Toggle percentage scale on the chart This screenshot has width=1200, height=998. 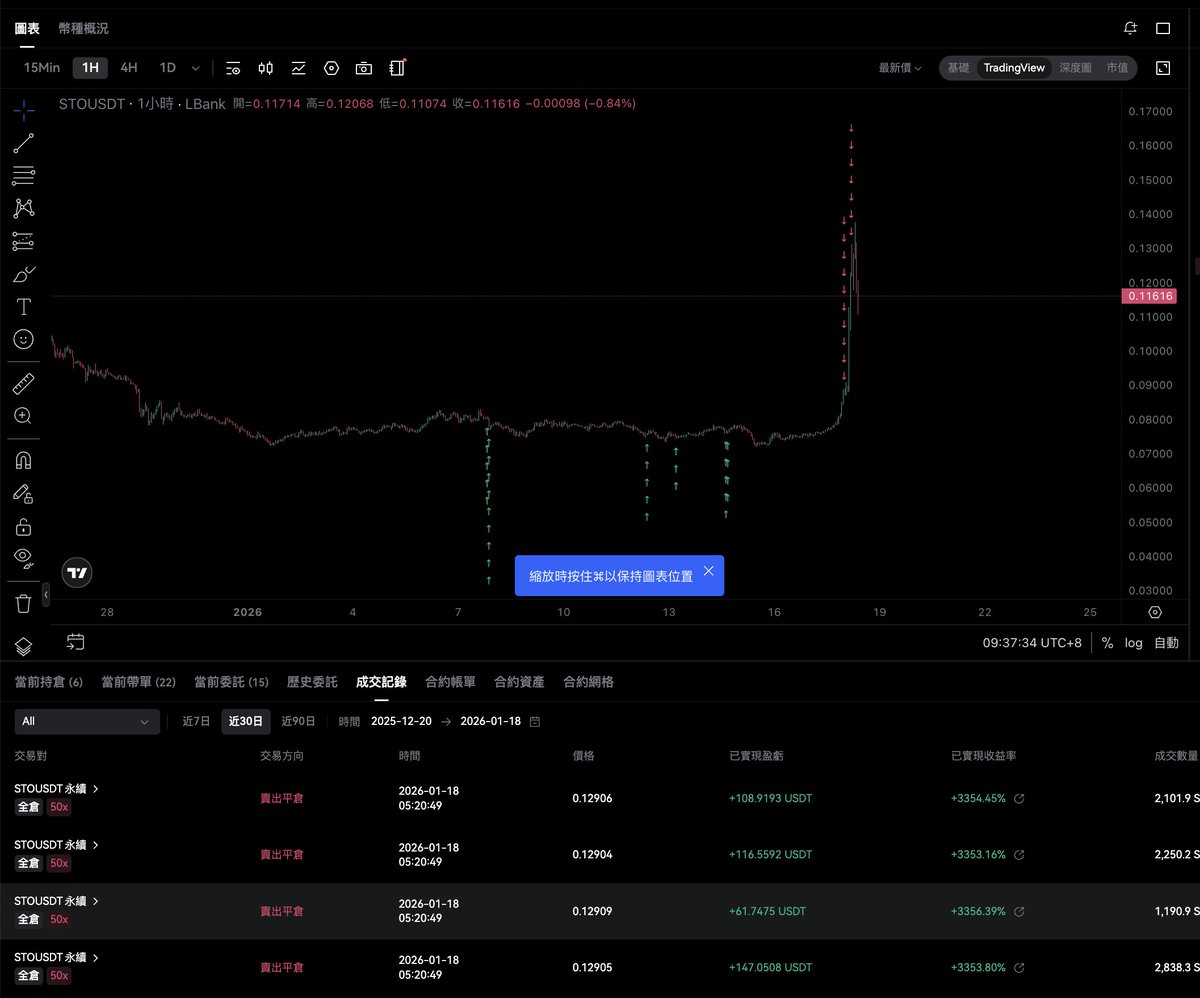(1107, 643)
